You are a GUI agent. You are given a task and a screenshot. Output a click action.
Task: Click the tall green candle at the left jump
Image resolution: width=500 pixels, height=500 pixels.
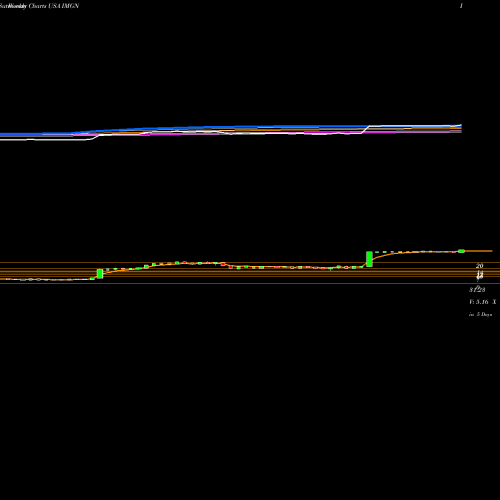coord(100,274)
